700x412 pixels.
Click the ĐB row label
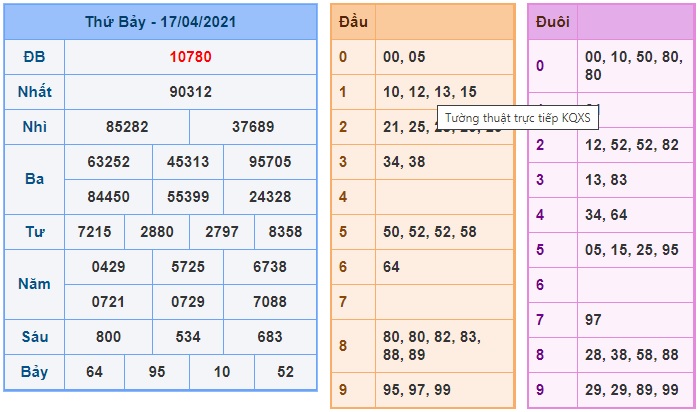point(34,57)
